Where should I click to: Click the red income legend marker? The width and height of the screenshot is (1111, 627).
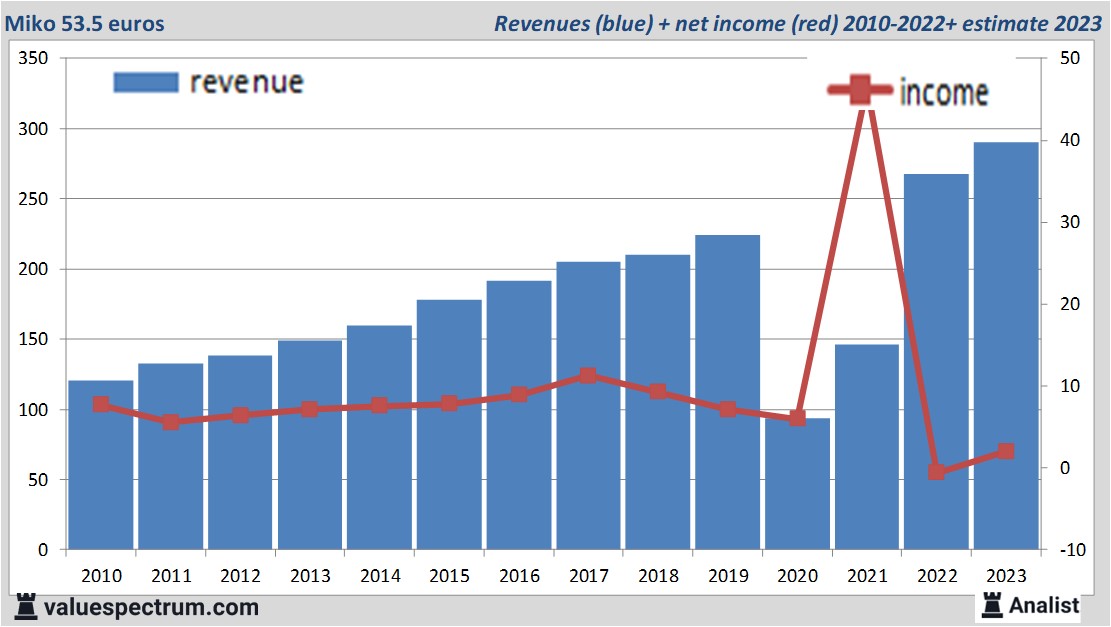coord(861,91)
